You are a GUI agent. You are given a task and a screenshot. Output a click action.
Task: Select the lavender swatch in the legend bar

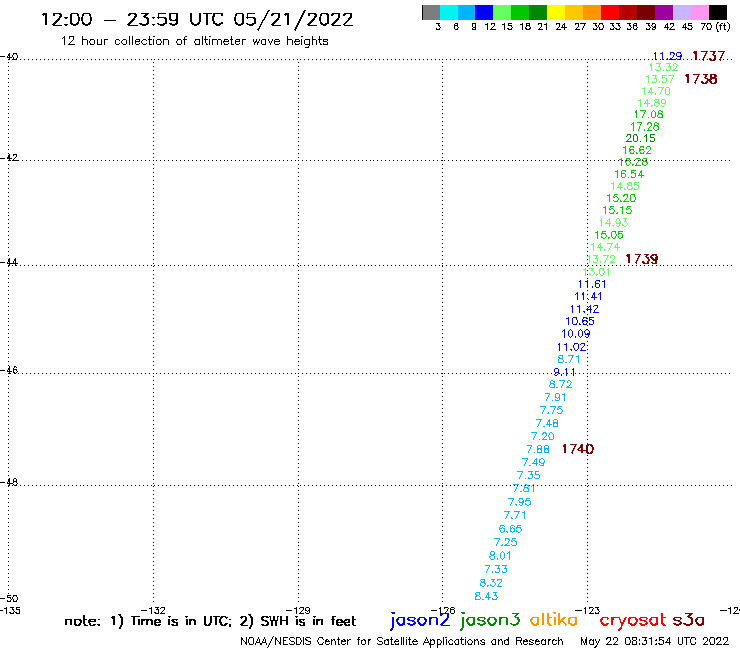(x=682, y=12)
